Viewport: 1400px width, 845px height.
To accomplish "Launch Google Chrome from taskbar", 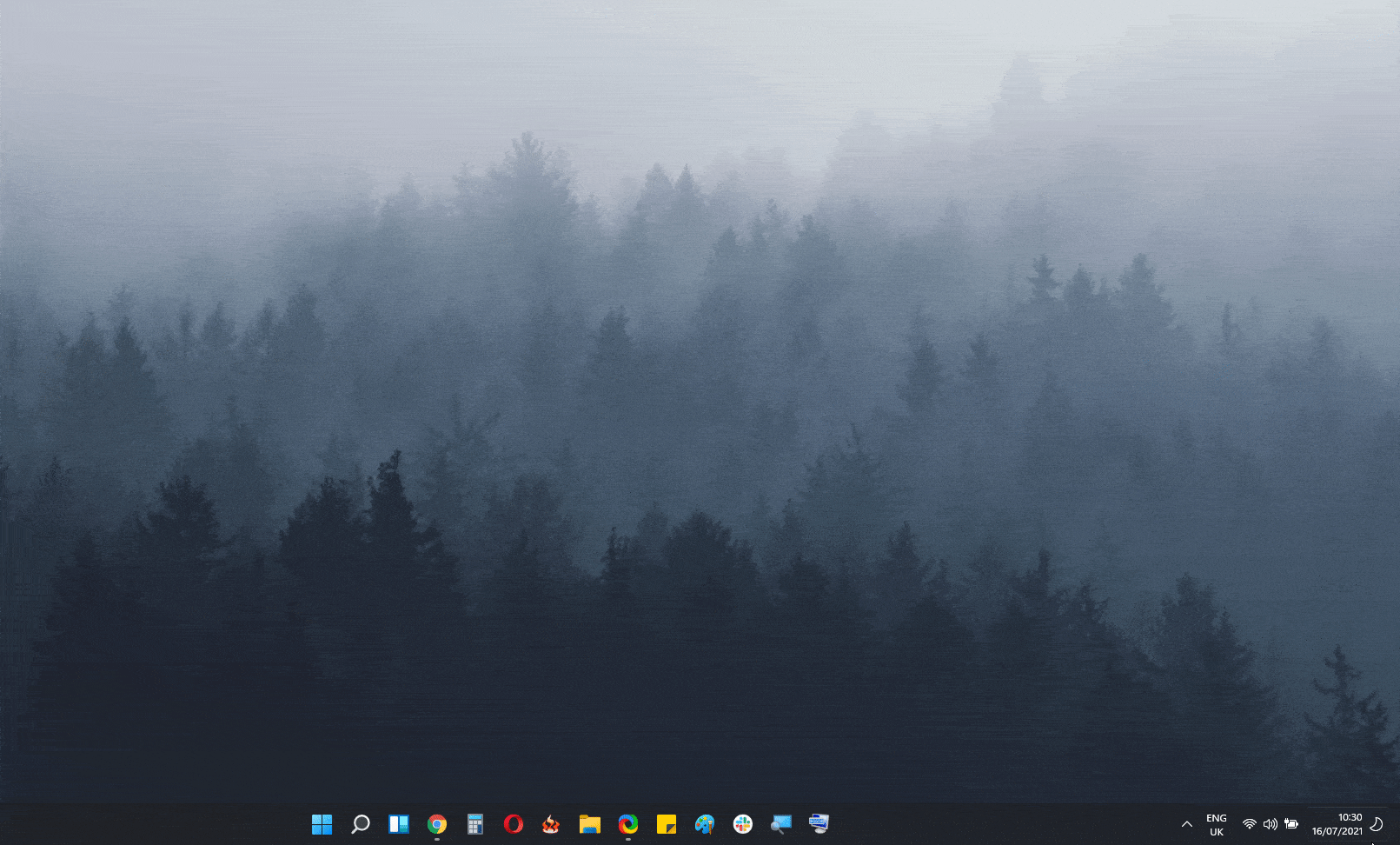I will (437, 824).
